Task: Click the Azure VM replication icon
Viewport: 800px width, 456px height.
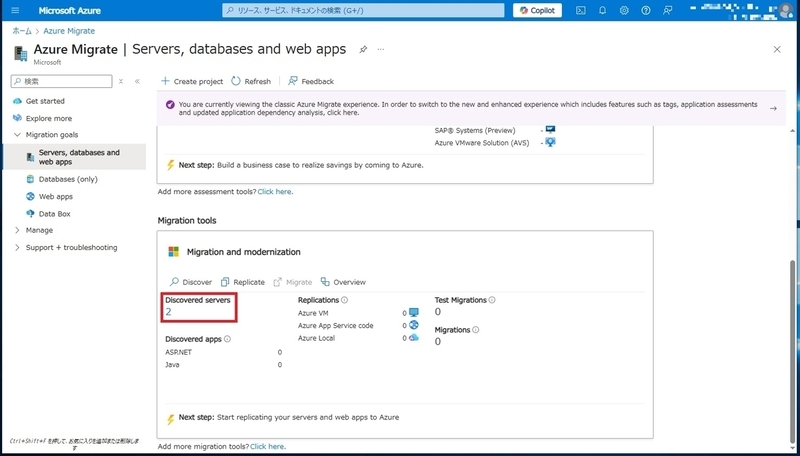Action: pos(414,313)
